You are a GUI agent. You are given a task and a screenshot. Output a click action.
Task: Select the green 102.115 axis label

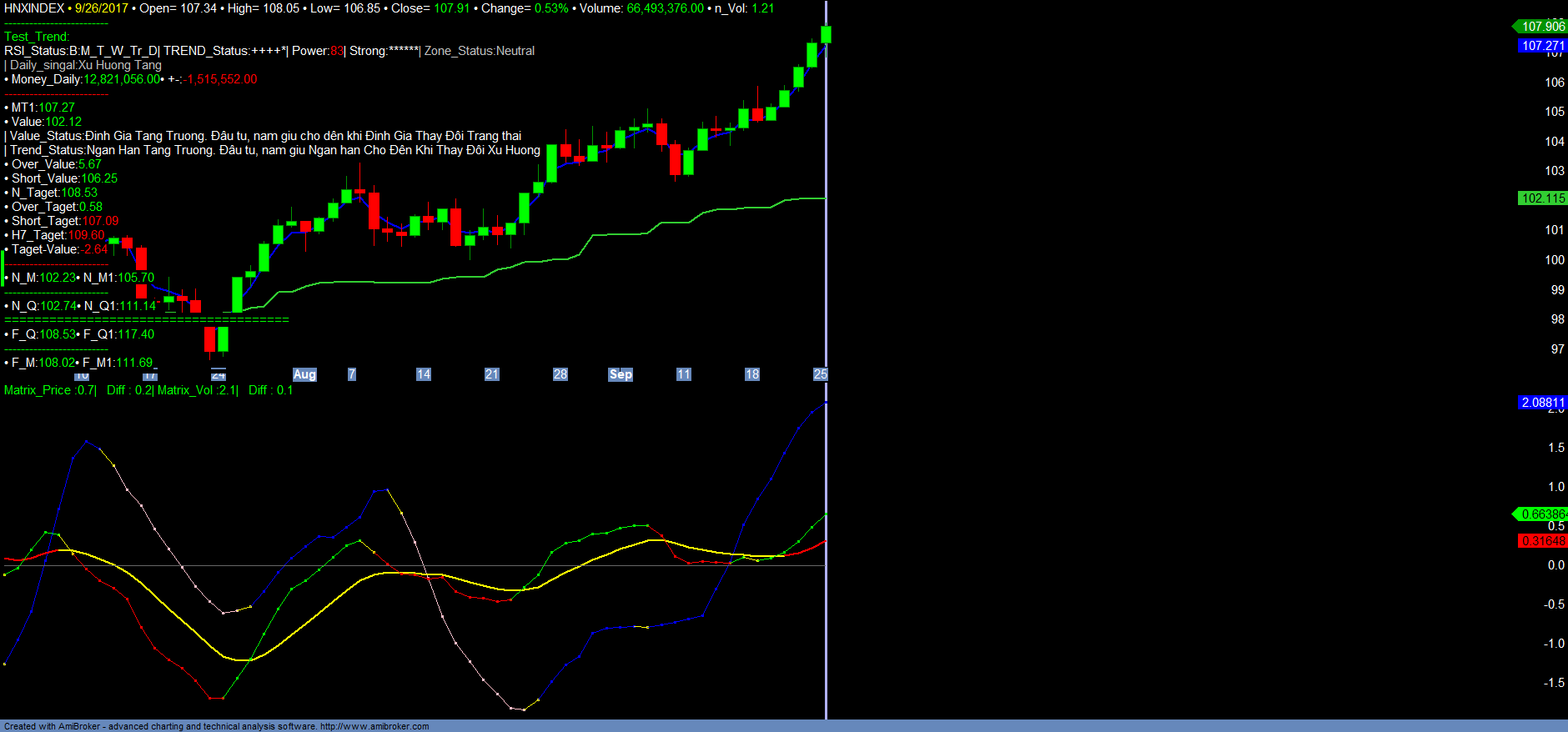tap(1542, 198)
